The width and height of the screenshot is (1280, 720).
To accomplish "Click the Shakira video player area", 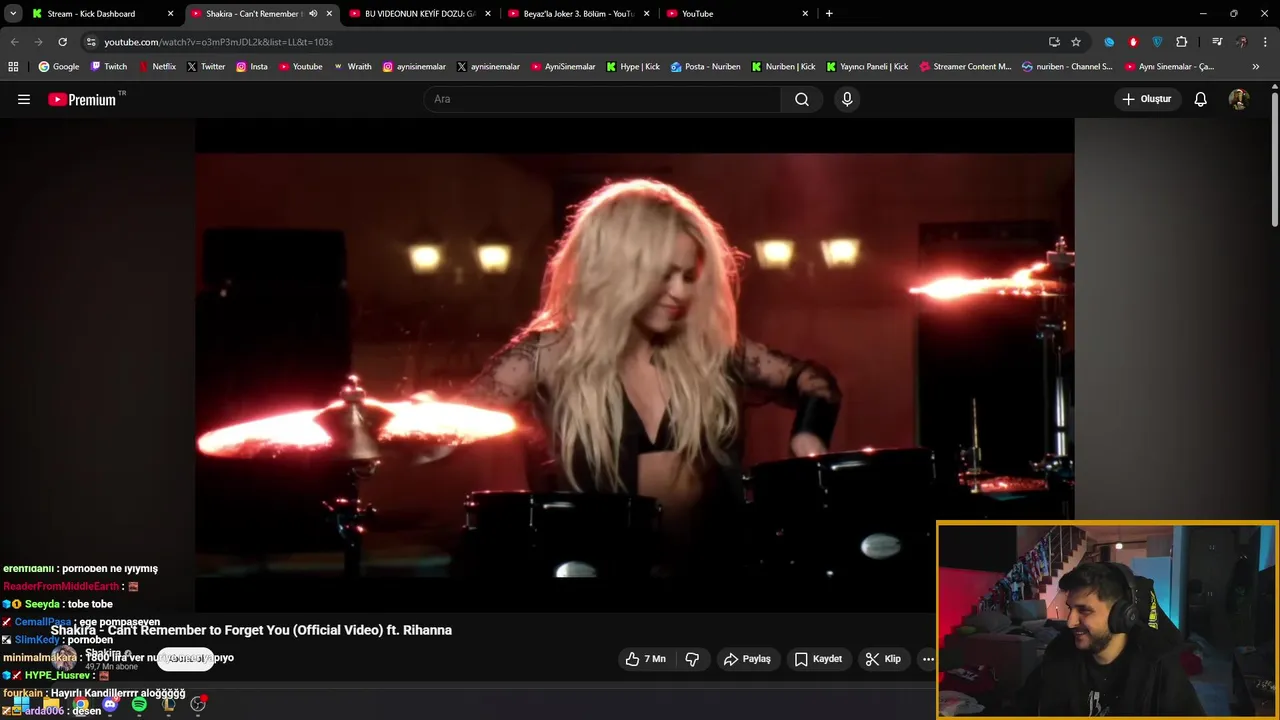I will tap(635, 365).
